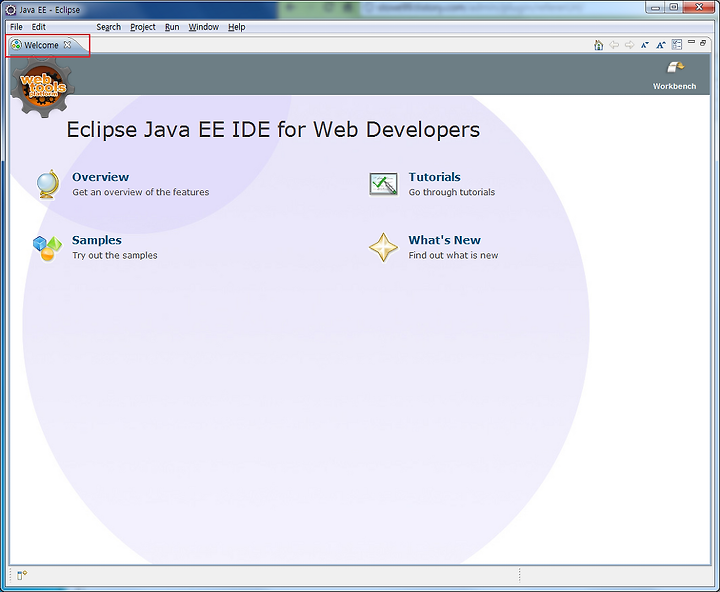Open the Help menu
The image size is (720, 592).
[x=236, y=27]
